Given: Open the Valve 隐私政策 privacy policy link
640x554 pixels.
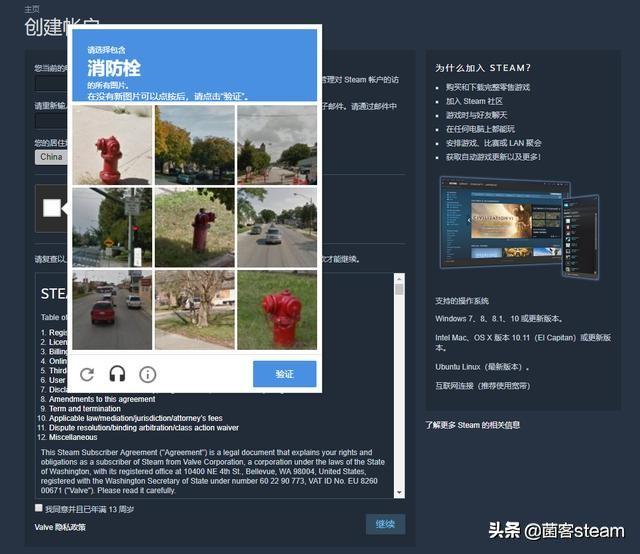Looking at the screenshot, I should [60, 527].
